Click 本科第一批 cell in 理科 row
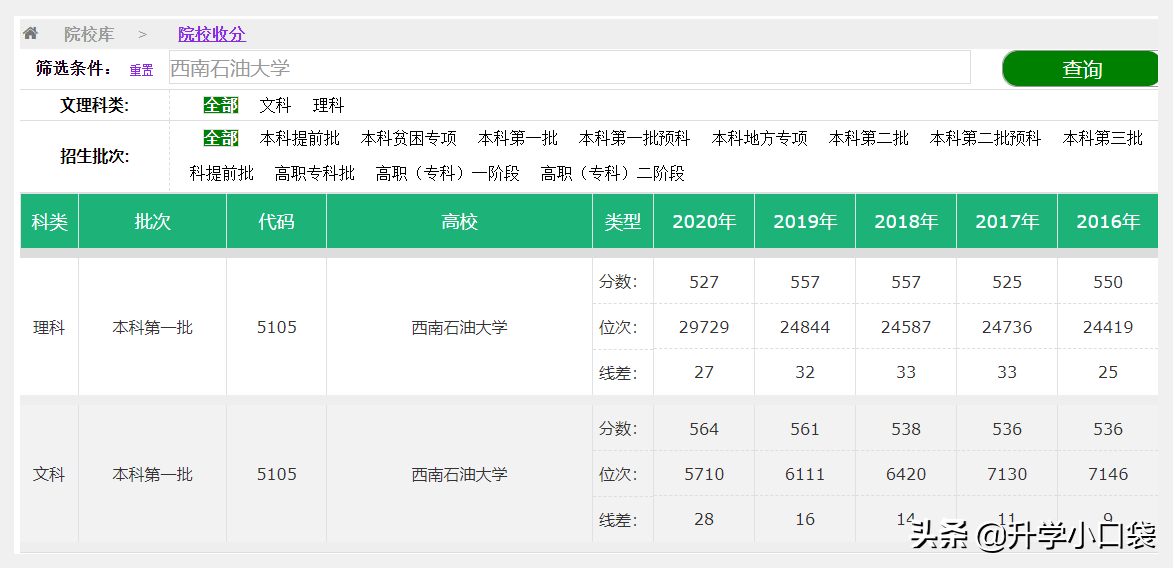Image resolution: width=1173 pixels, height=568 pixels. coord(153,327)
